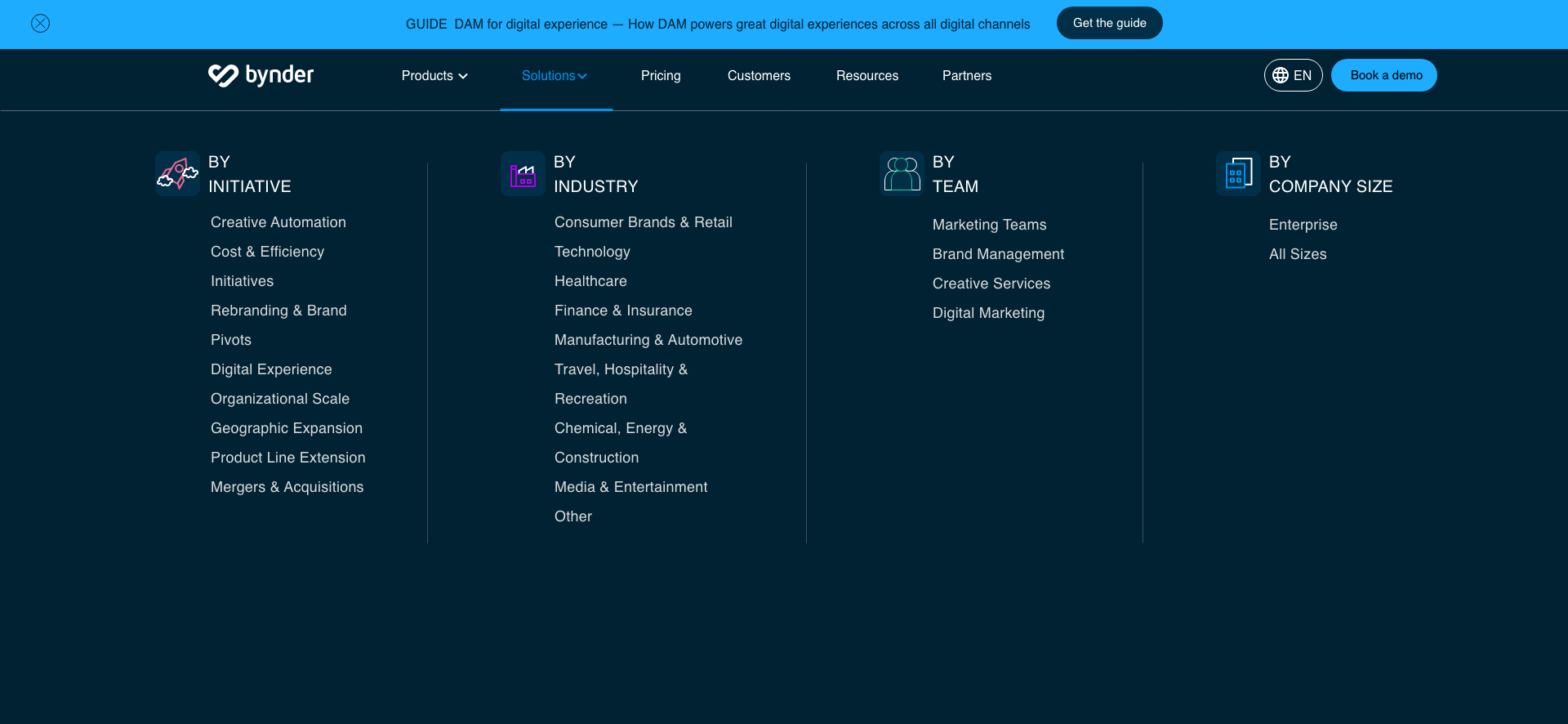Open Consumer Brands & Retail industry
This screenshot has height=724, width=1568.
click(644, 222)
